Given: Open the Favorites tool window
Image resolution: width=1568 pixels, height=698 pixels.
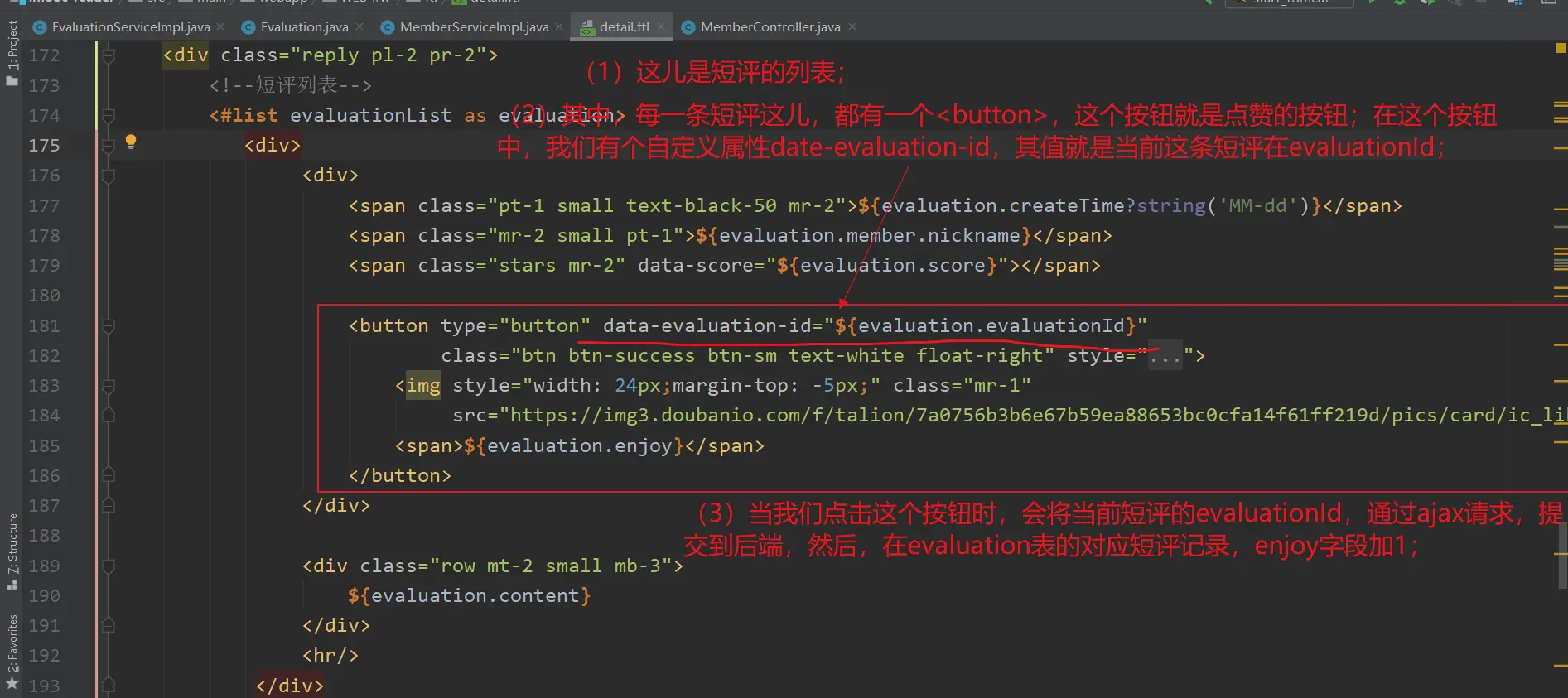Looking at the screenshot, I should [x=12, y=651].
